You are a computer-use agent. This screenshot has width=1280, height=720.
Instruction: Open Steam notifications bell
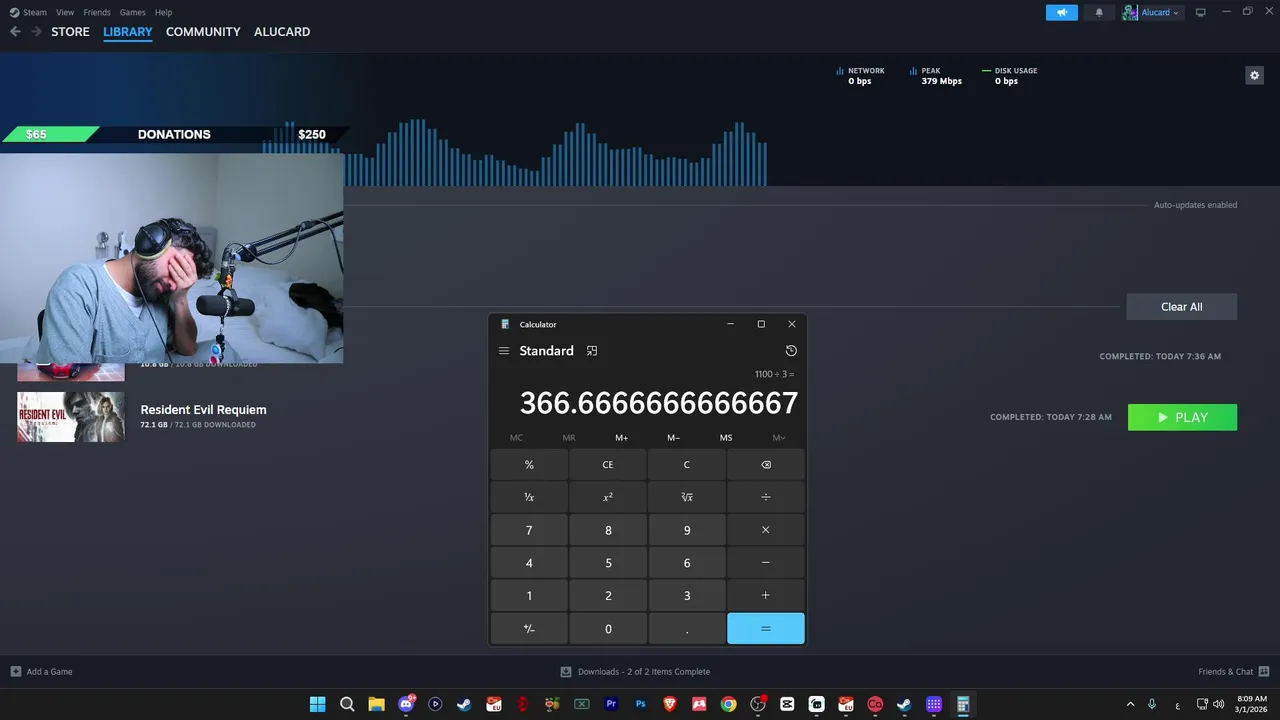[1099, 12]
